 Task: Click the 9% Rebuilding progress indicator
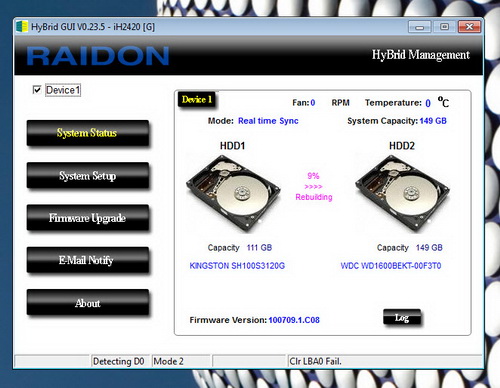(x=314, y=186)
